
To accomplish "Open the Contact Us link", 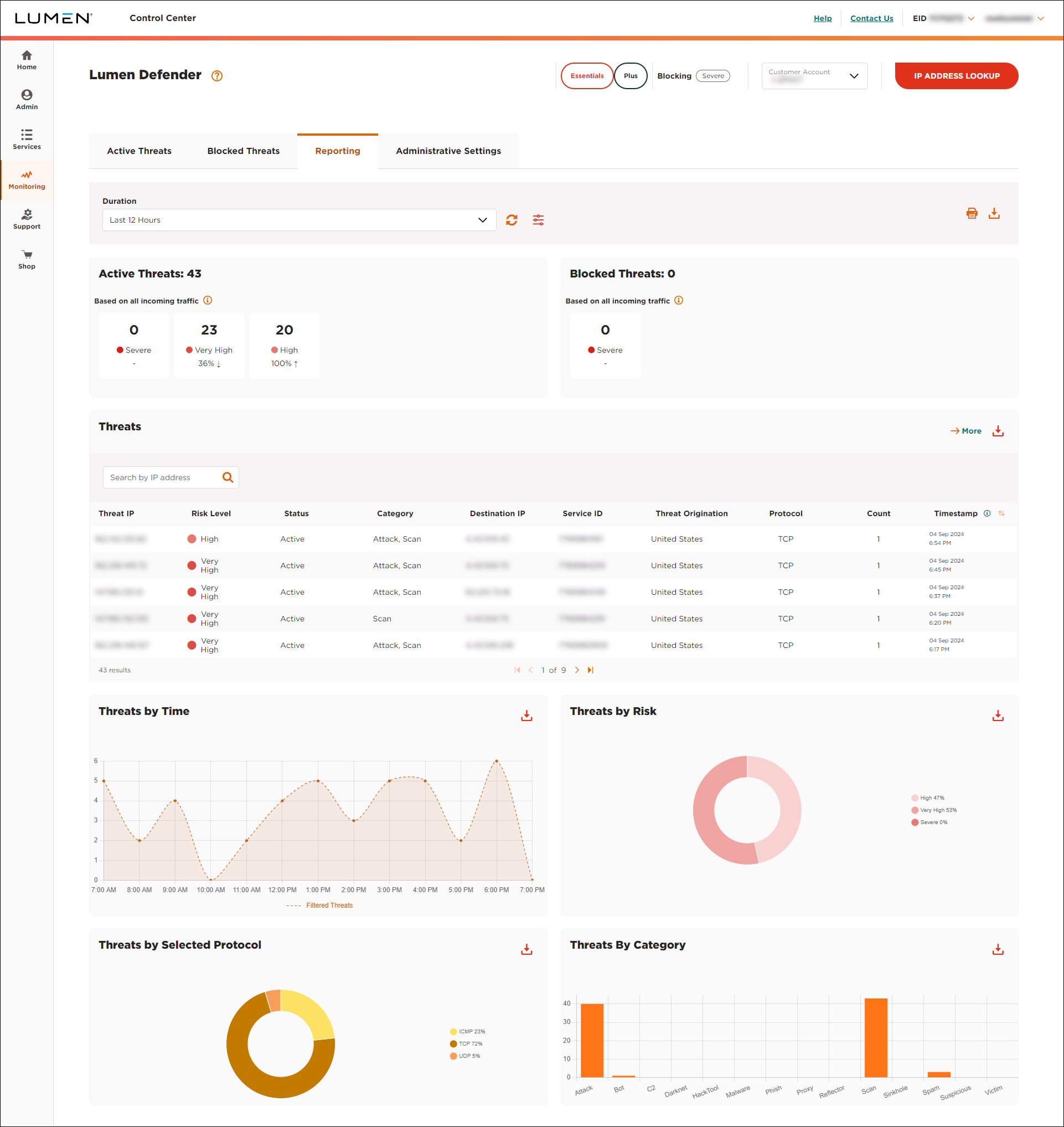I will click(x=872, y=19).
